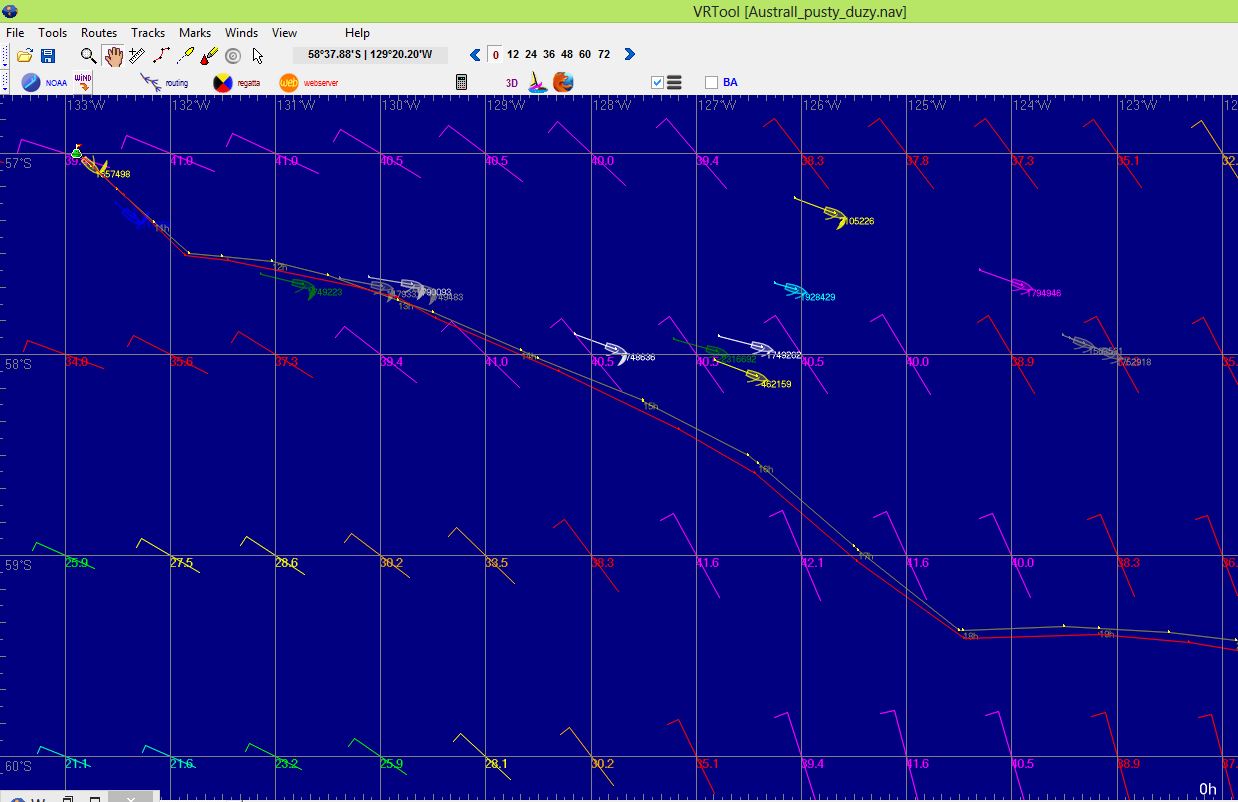Click the target circles mark tool
1238x802 pixels.
233,56
